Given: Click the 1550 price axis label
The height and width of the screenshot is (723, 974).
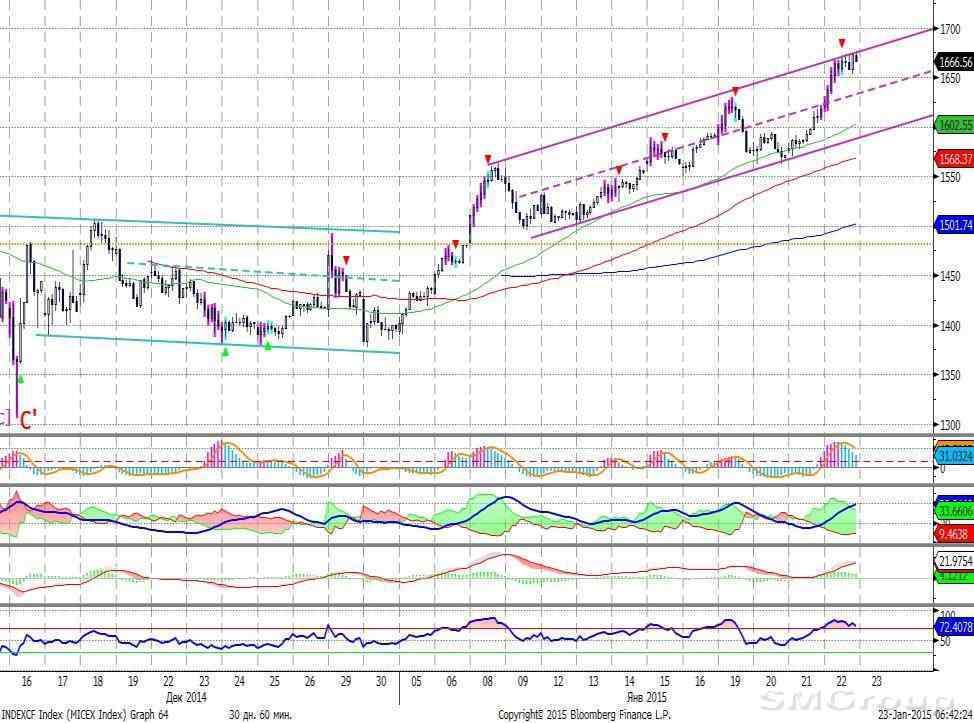Looking at the screenshot, I should coord(950,178).
